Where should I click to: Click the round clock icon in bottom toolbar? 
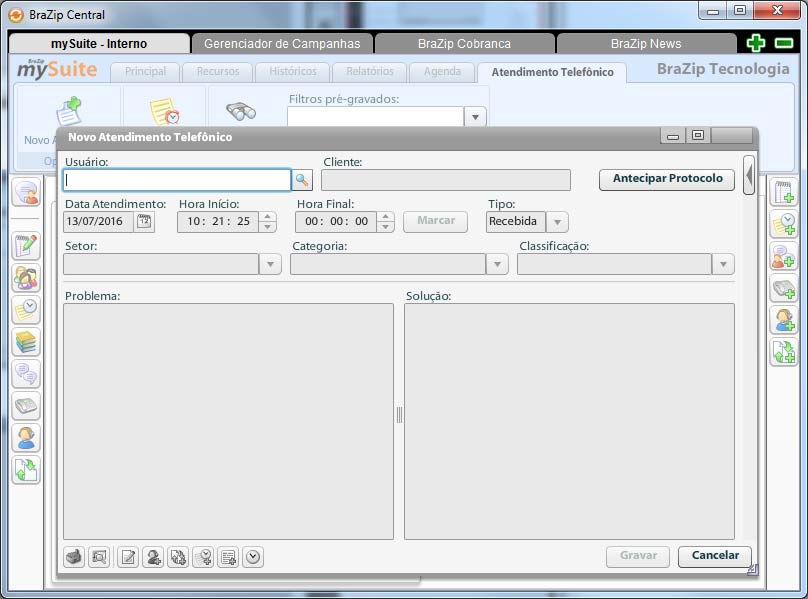253,557
